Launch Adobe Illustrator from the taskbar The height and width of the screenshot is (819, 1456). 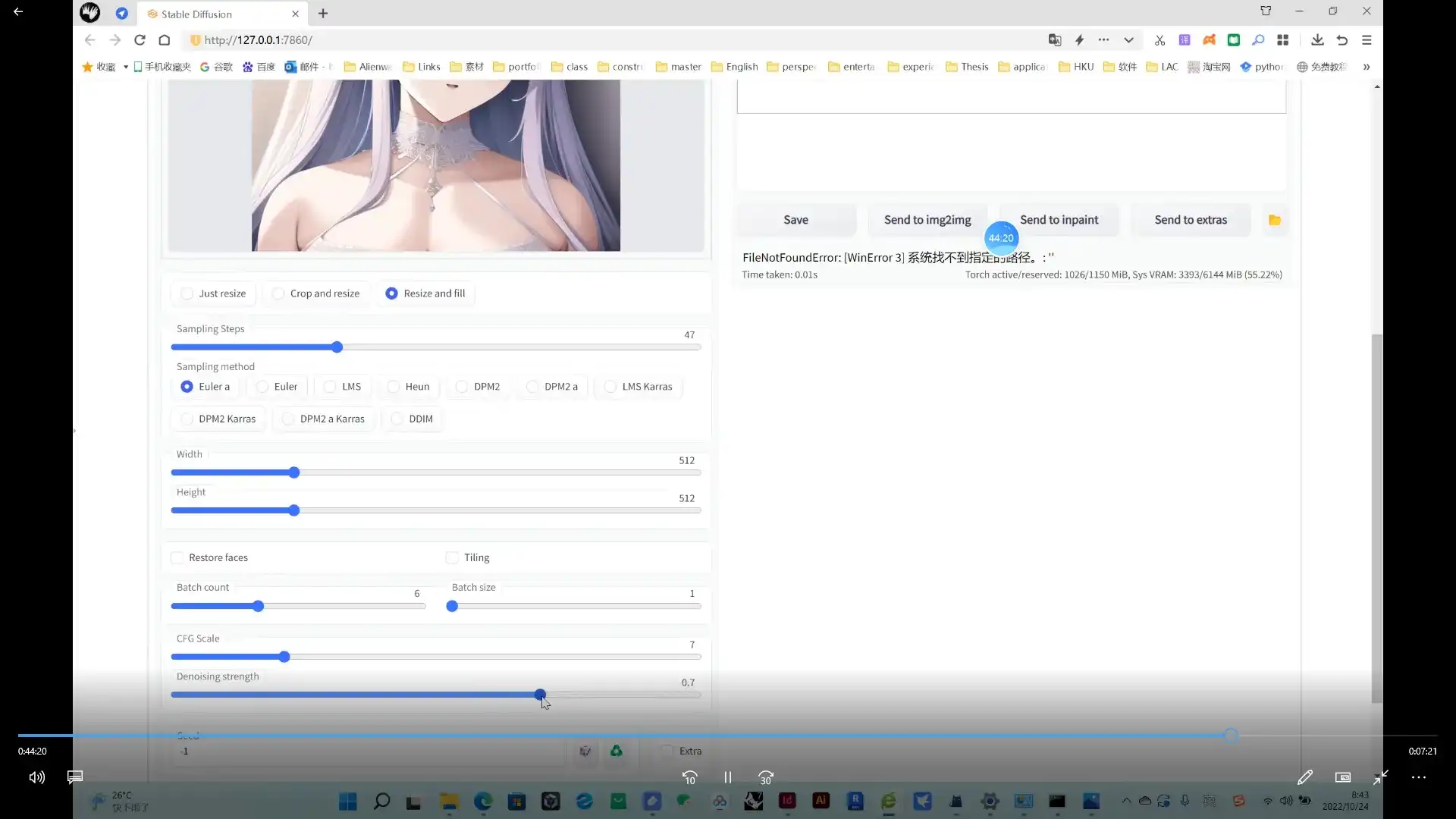pyautogui.click(x=821, y=802)
